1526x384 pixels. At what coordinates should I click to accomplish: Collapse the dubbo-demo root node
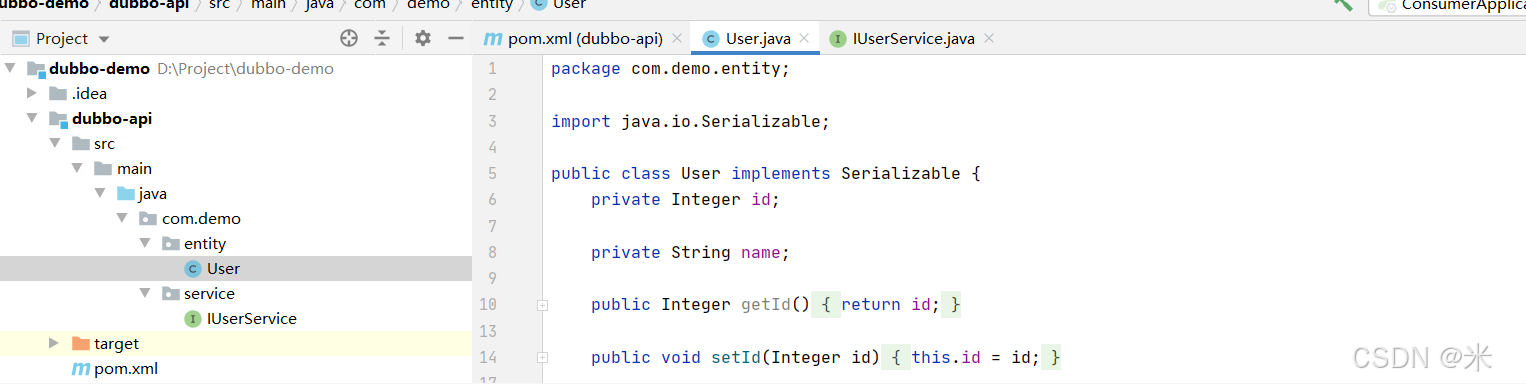(10, 69)
